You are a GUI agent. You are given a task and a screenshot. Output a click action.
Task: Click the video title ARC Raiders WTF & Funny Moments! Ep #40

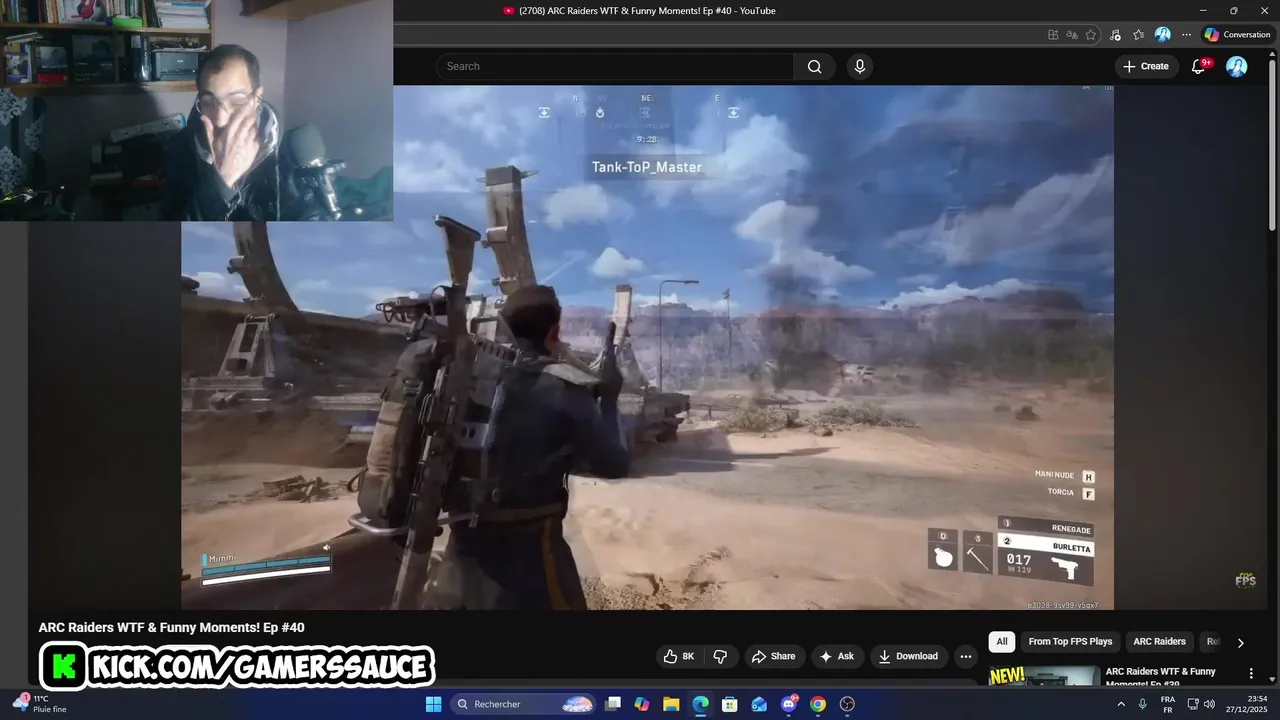(171, 627)
